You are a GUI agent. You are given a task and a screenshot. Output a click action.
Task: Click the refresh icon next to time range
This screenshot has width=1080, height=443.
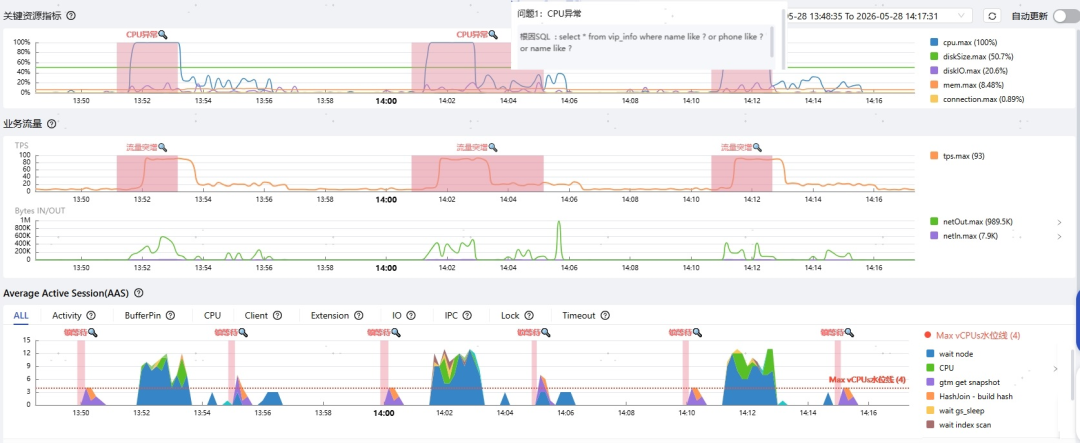992,16
